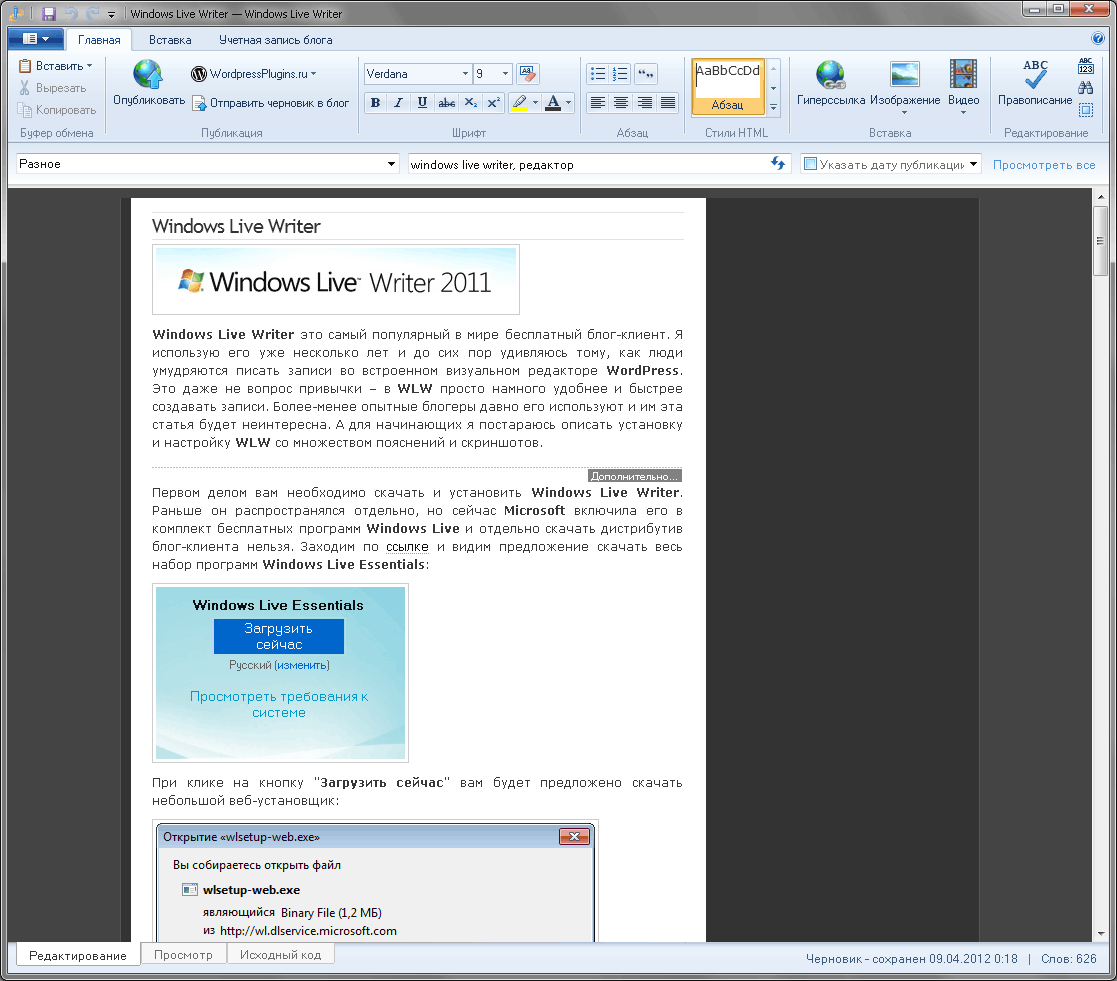
Task: Switch to Просмотр preview tab
Action: pyautogui.click(x=183, y=955)
